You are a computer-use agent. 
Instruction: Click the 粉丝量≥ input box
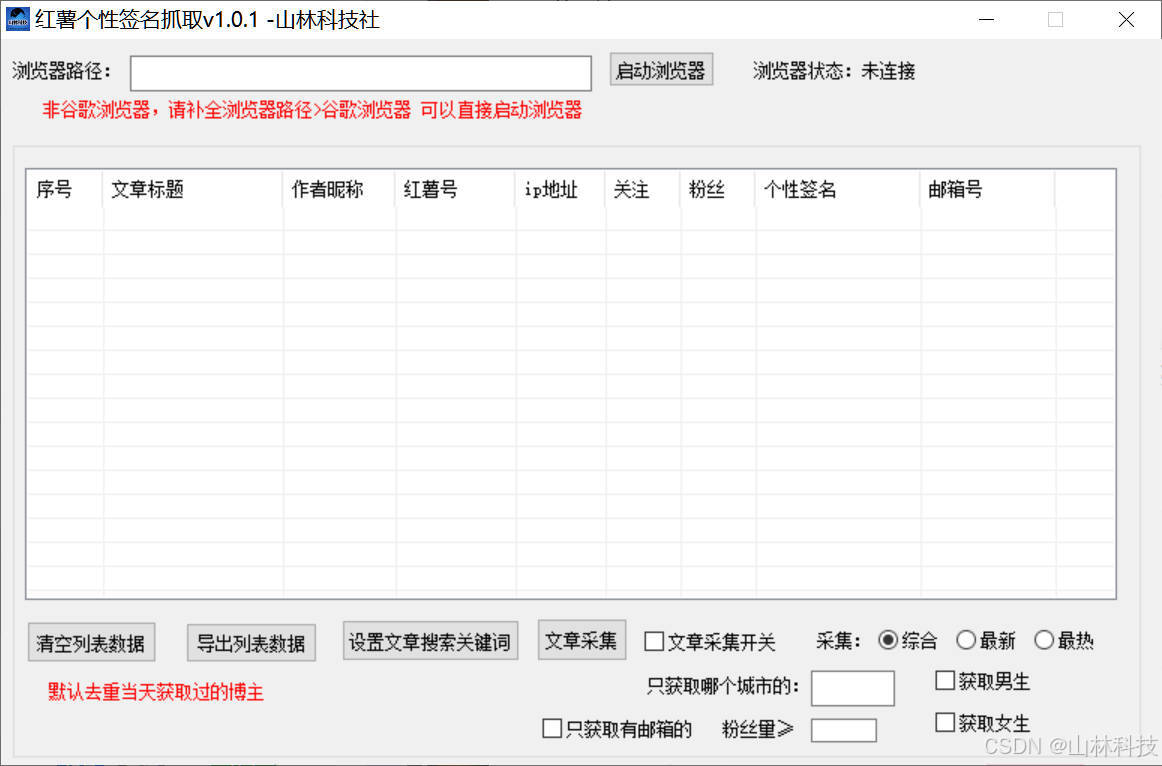coord(844,730)
